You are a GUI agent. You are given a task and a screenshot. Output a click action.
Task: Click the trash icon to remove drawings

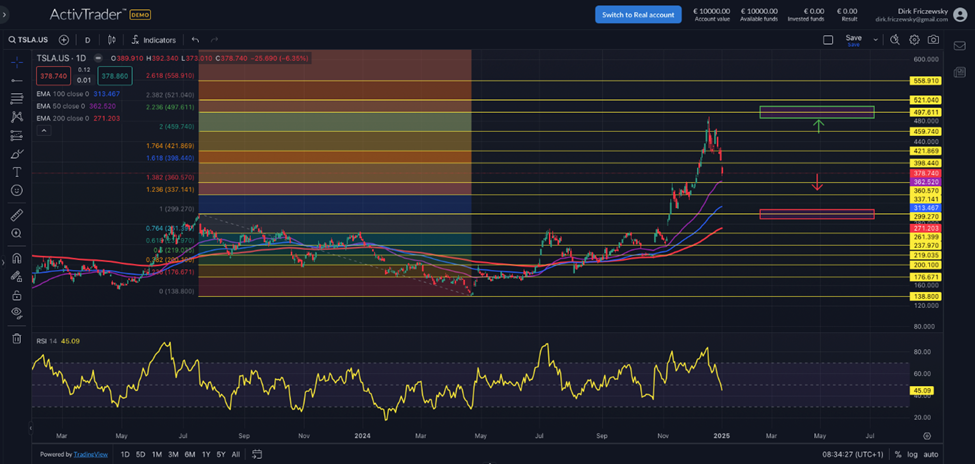[16, 338]
